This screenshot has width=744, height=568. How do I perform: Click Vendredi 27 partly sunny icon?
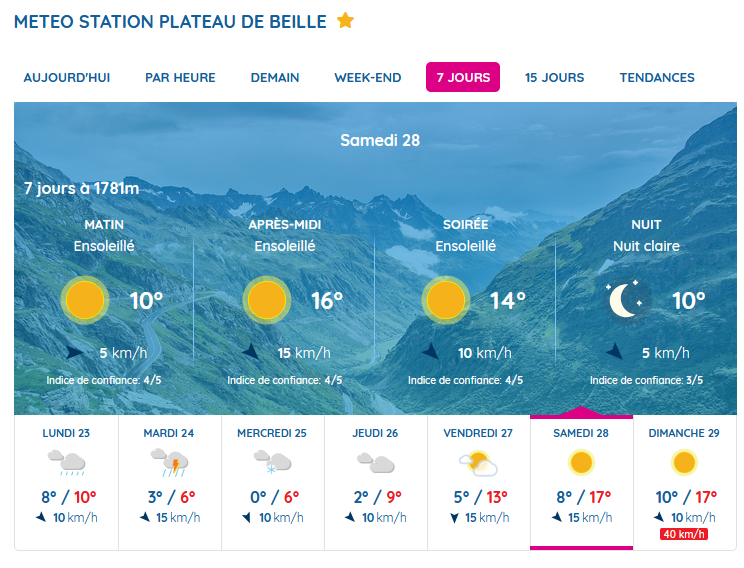pos(478,463)
